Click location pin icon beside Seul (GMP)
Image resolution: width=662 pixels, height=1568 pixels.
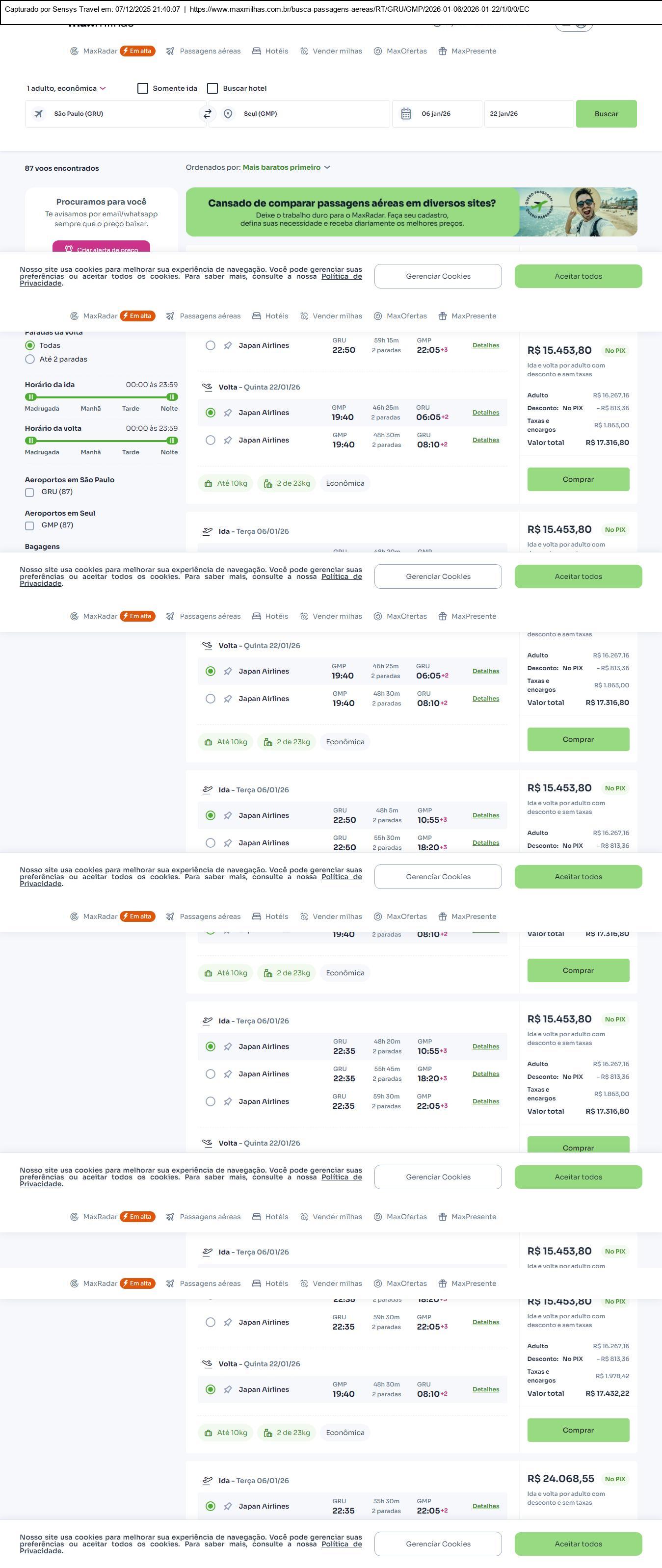[x=228, y=114]
